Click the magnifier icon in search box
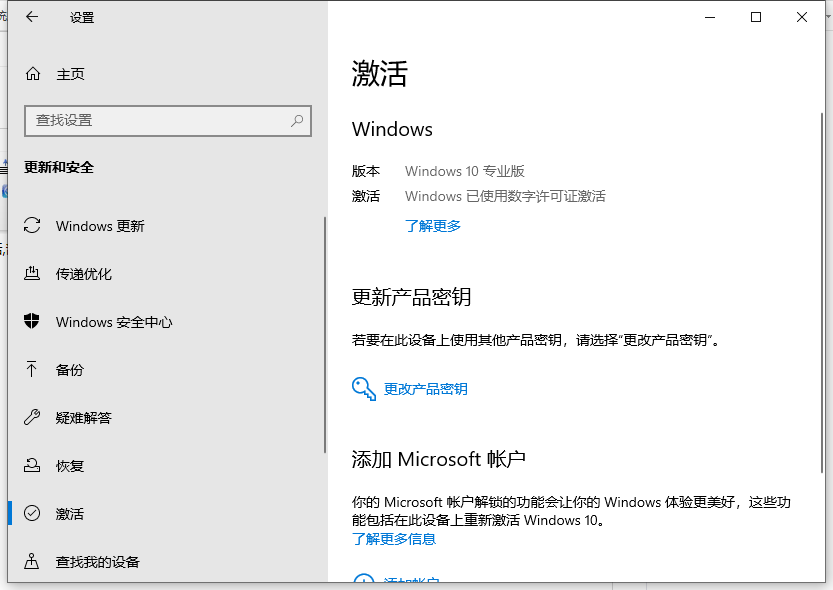 (x=297, y=120)
